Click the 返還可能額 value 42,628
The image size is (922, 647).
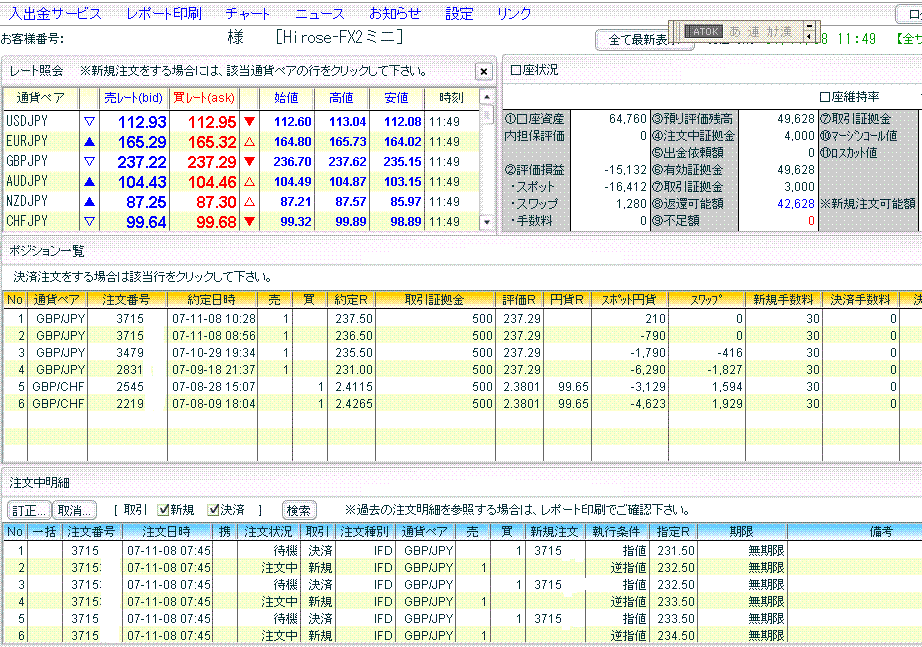[x=796, y=204]
